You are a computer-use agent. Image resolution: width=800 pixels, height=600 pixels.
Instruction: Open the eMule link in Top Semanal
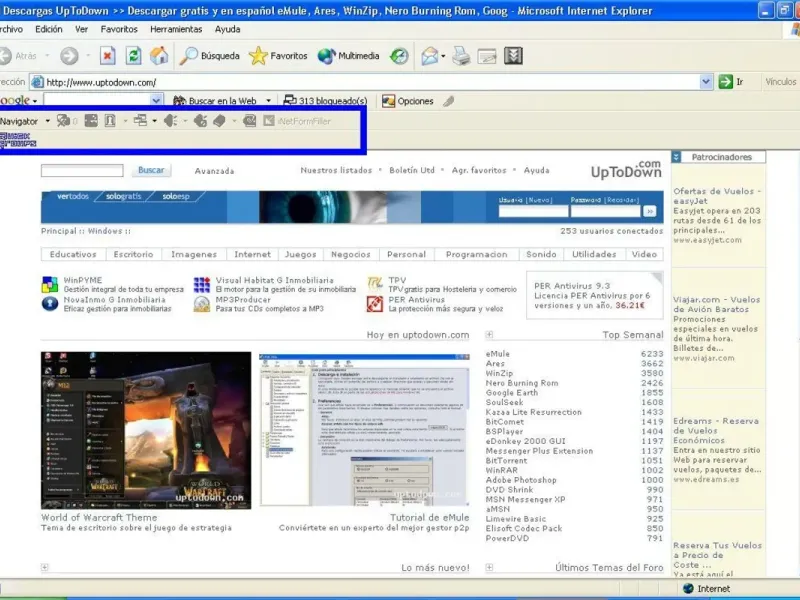click(497, 354)
